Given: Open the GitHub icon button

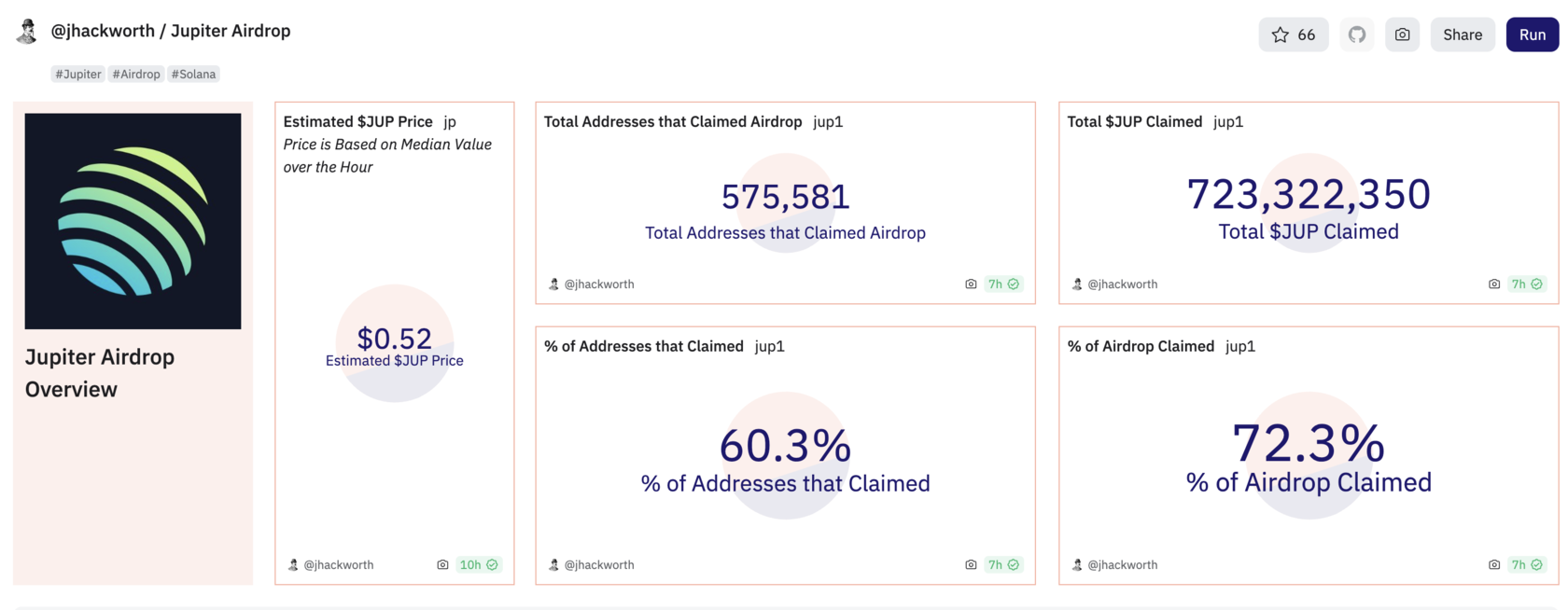Looking at the screenshot, I should 1356,35.
